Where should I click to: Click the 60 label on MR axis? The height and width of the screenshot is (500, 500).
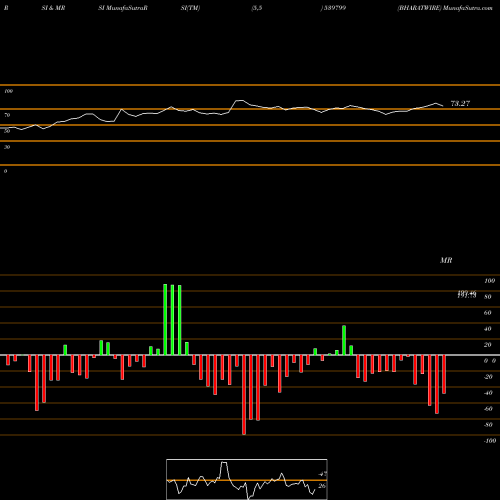(x=488, y=313)
